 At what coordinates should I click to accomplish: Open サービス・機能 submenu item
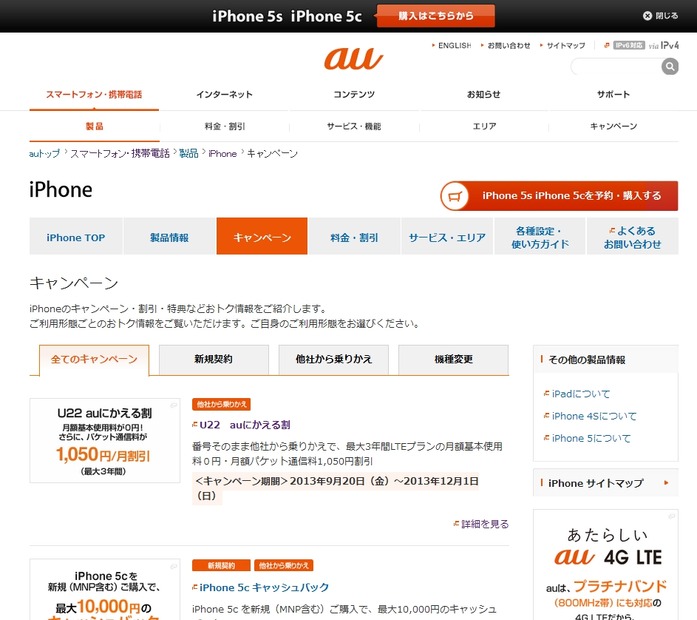[x=354, y=126]
